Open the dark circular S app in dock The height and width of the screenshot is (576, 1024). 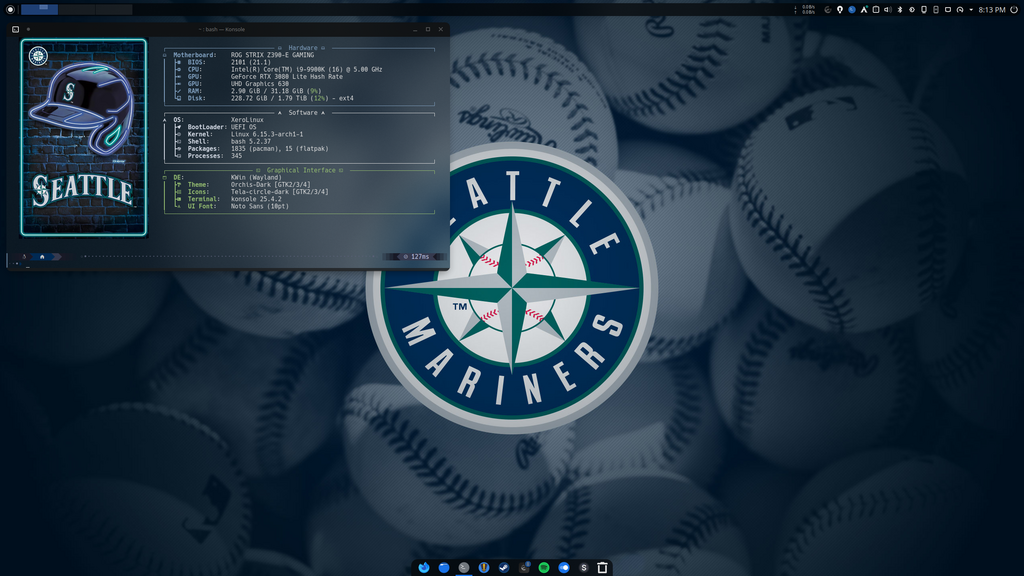coord(584,568)
